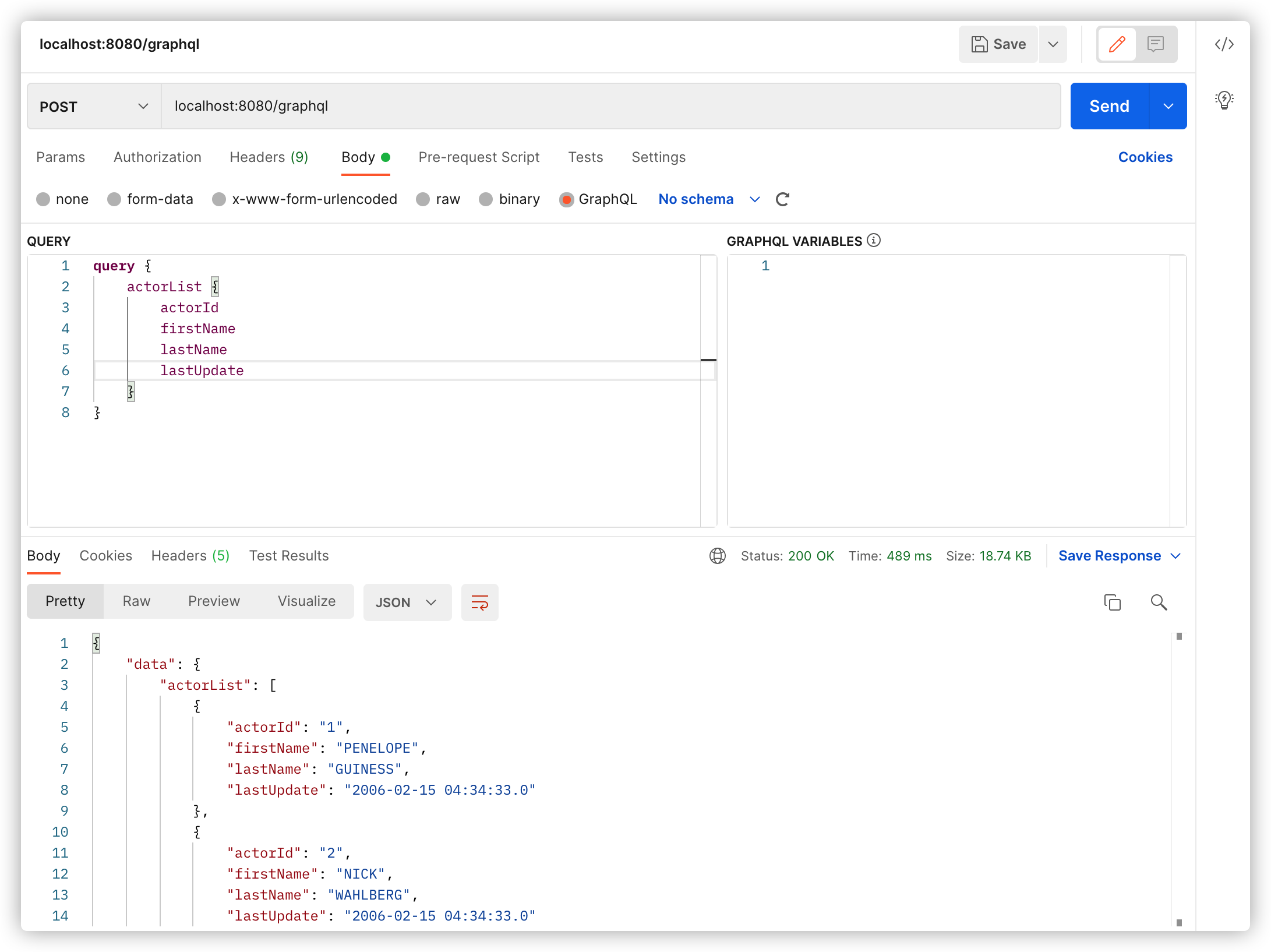Choose the binary body type
Viewport: 1271px width, 952px height.
pos(486,199)
